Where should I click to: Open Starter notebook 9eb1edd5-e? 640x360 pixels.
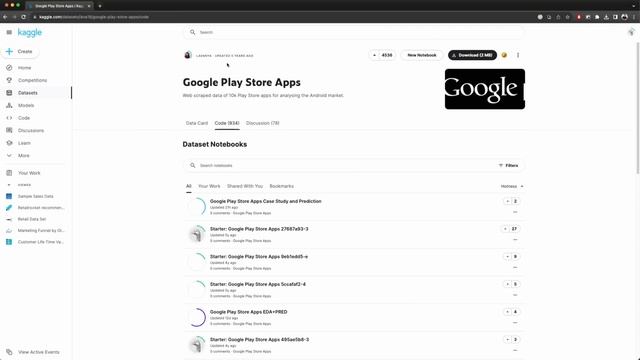pyautogui.click(x=259, y=257)
